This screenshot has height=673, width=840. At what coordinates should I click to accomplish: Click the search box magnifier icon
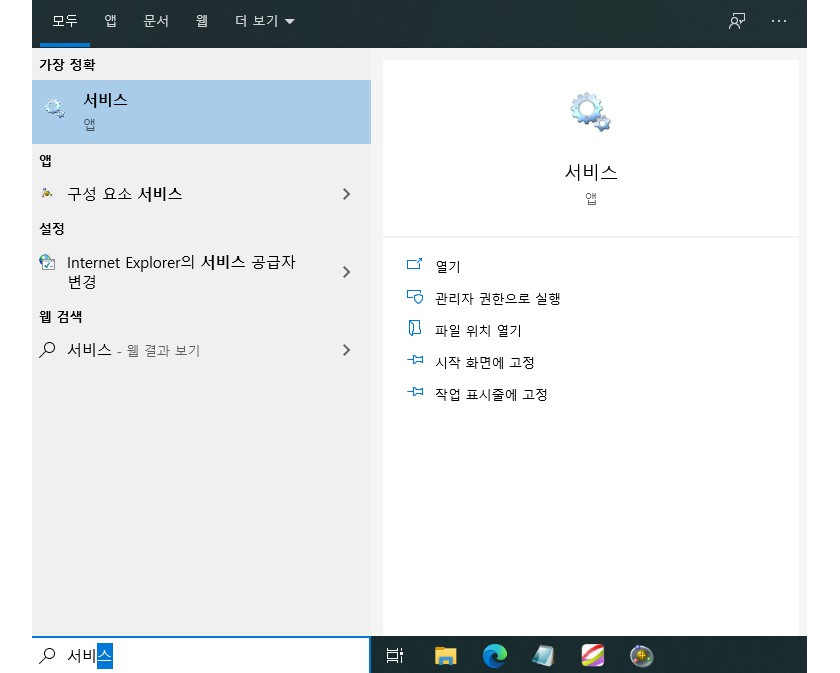pos(47,655)
